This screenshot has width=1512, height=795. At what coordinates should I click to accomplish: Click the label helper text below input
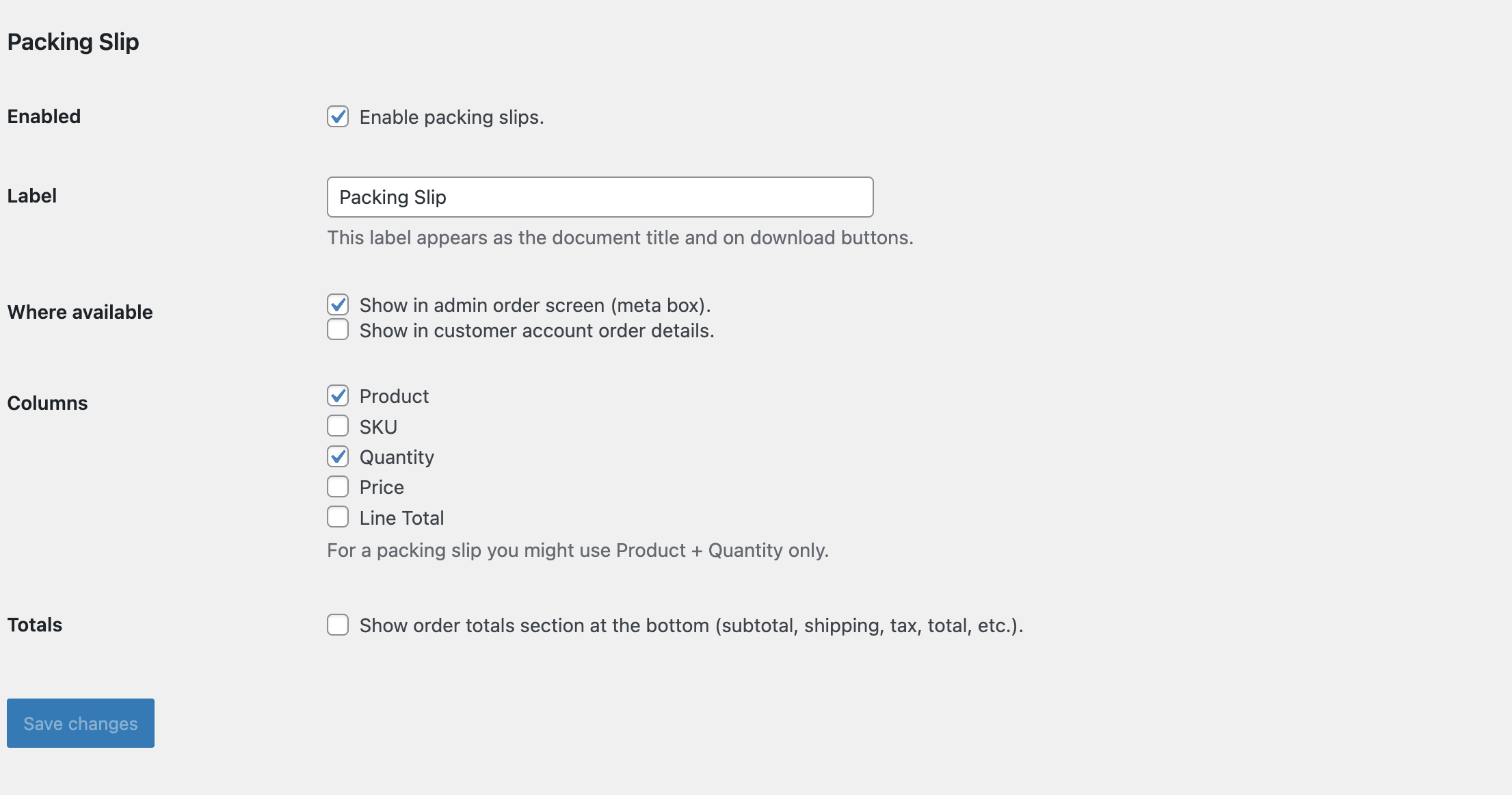(620, 238)
